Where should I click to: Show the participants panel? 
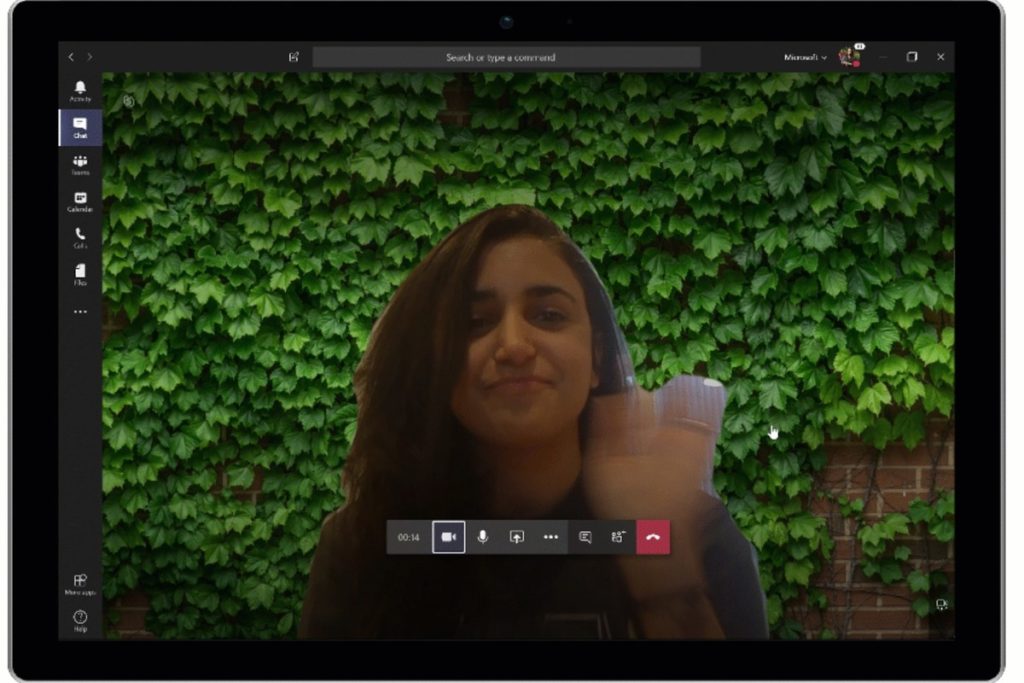[x=618, y=537]
